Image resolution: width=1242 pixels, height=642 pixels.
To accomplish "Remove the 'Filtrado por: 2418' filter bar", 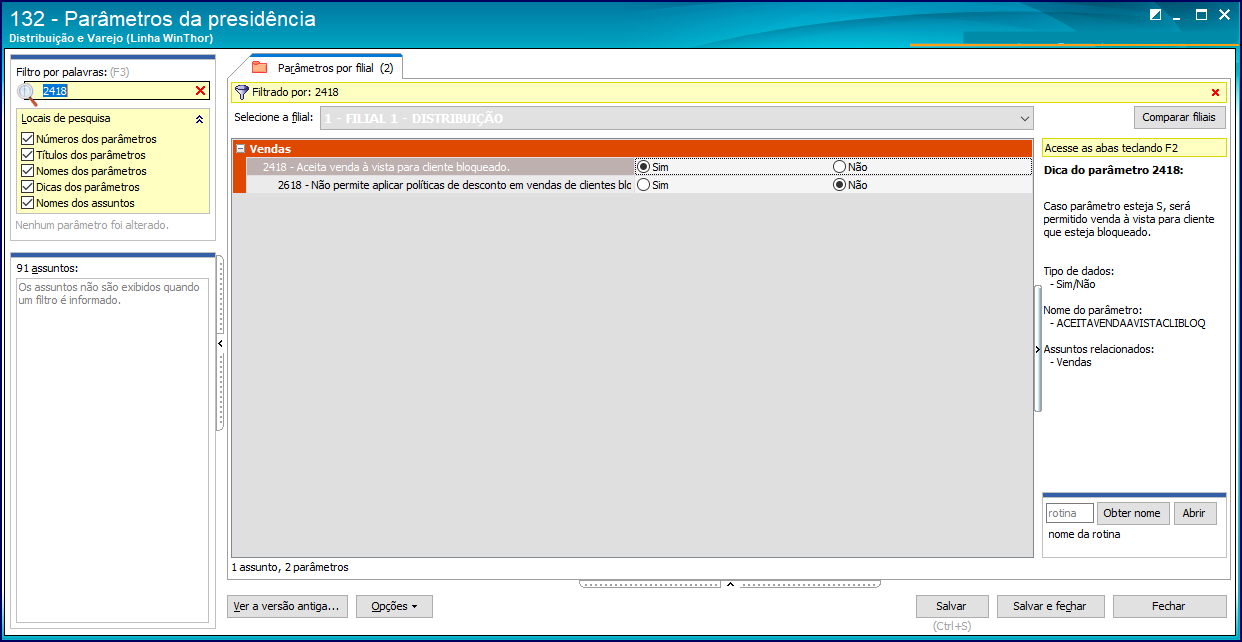I will (x=1216, y=92).
